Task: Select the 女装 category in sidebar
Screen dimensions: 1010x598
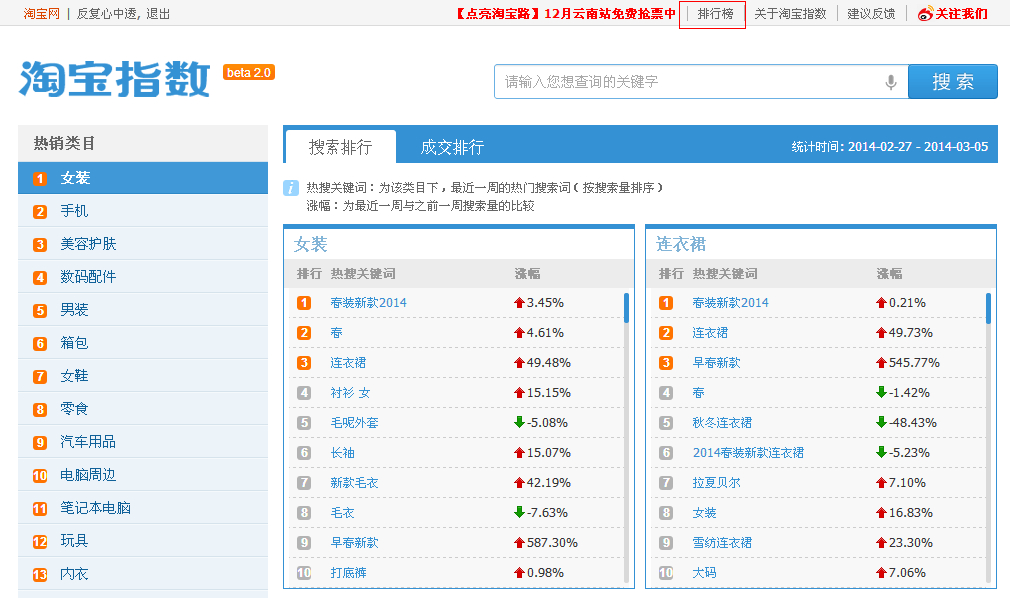Action: tap(143, 178)
